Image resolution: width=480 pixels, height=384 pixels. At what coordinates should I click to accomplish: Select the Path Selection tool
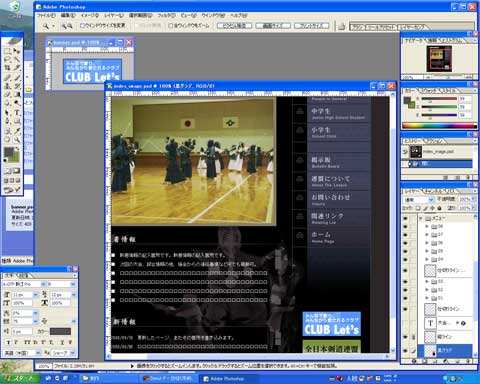point(7,113)
